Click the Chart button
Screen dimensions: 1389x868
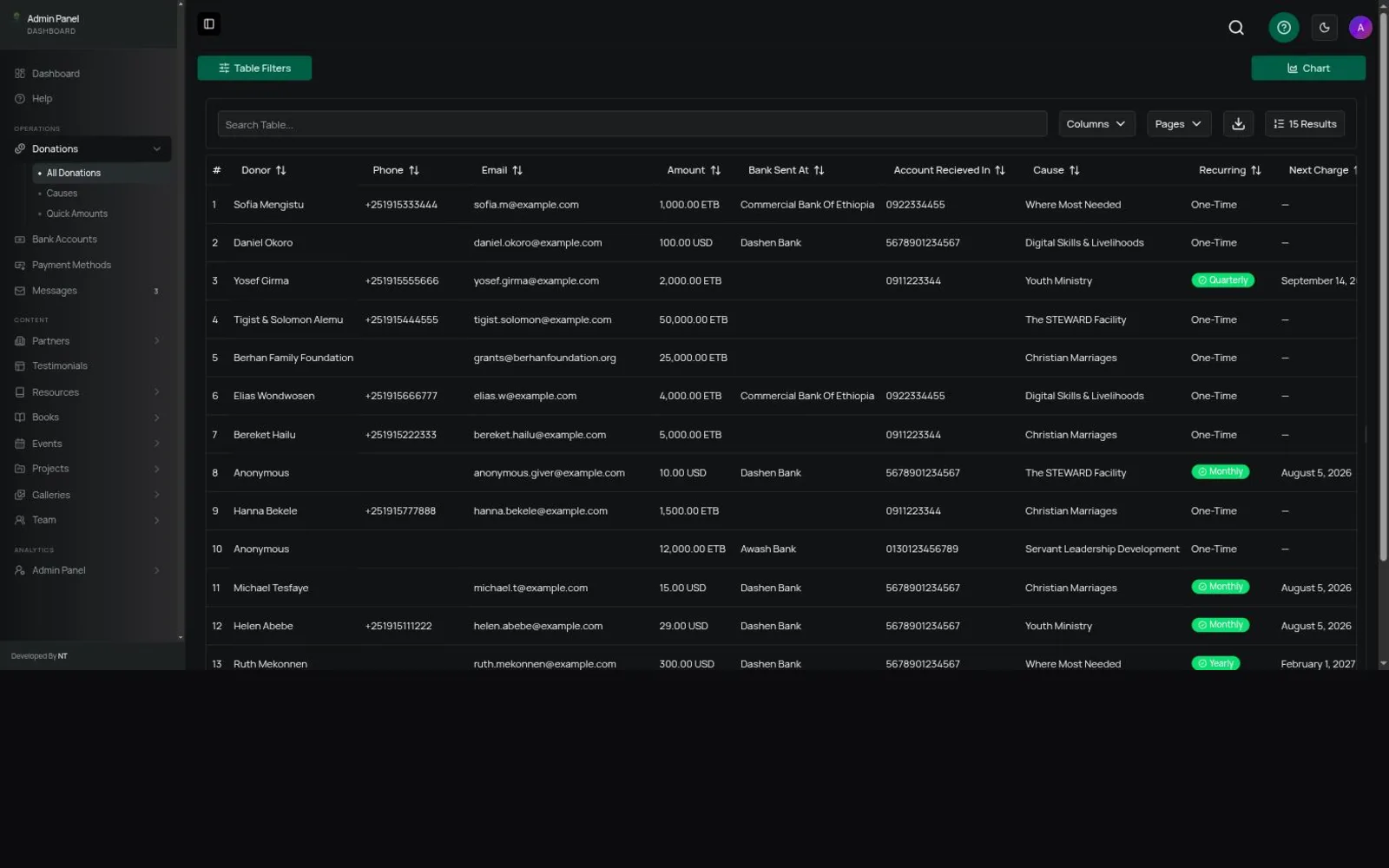pyautogui.click(x=1308, y=69)
